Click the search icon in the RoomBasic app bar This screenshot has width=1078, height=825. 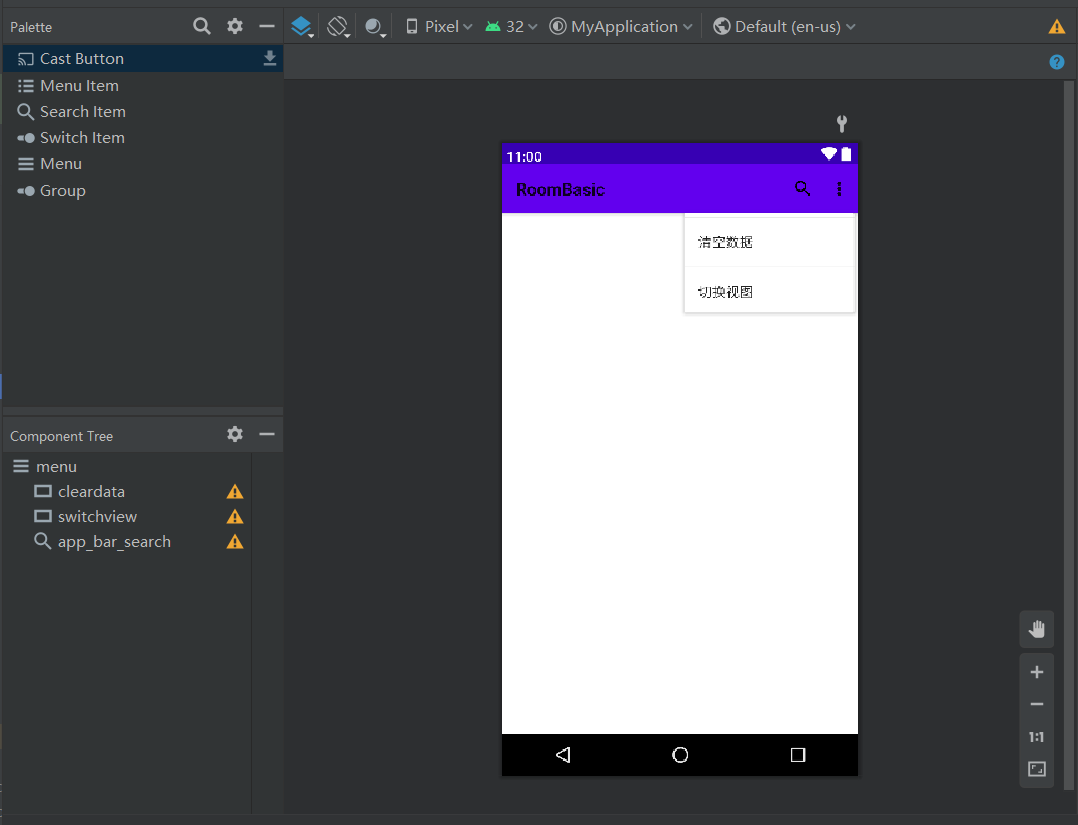tap(802, 188)
